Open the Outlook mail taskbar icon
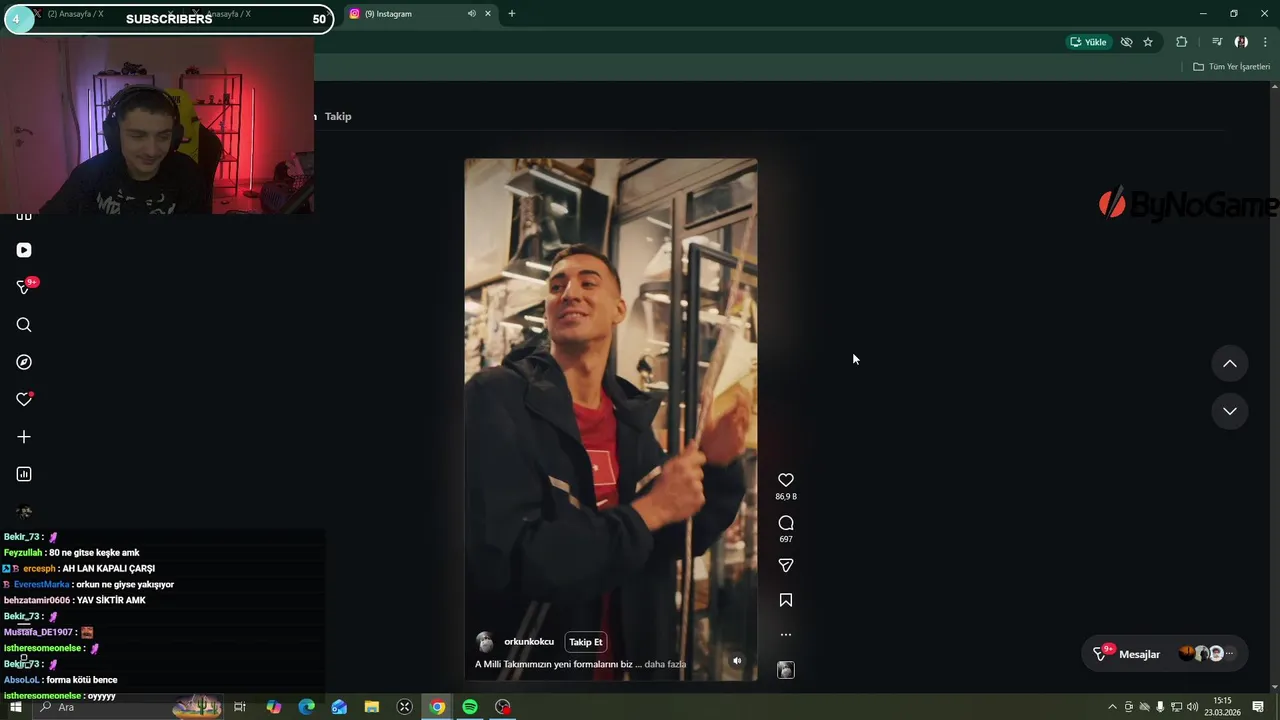Image resolution: width=1280 pixels, height=720 pixels. click(x=339, y=707)
